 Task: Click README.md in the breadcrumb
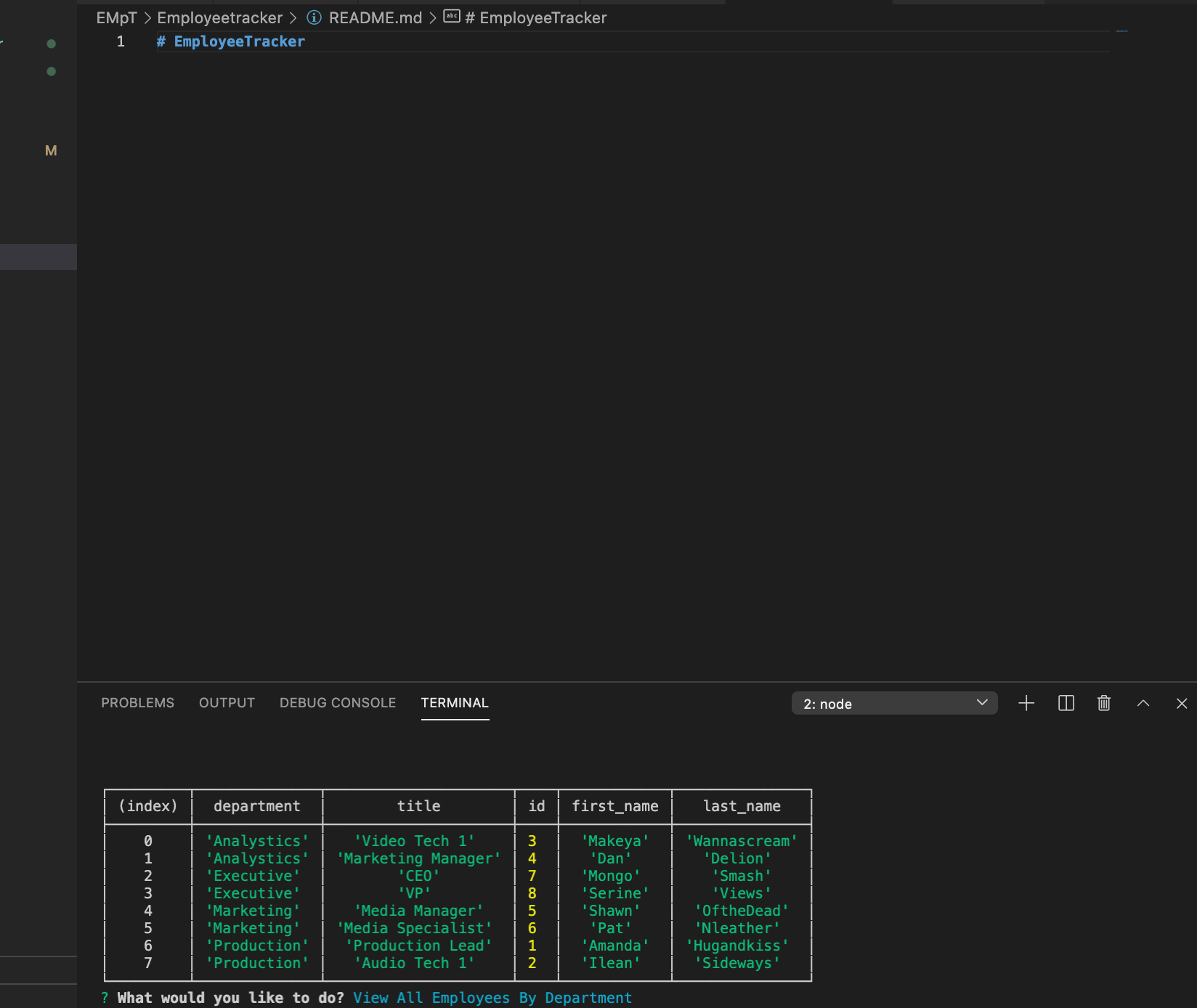(375, 17)
